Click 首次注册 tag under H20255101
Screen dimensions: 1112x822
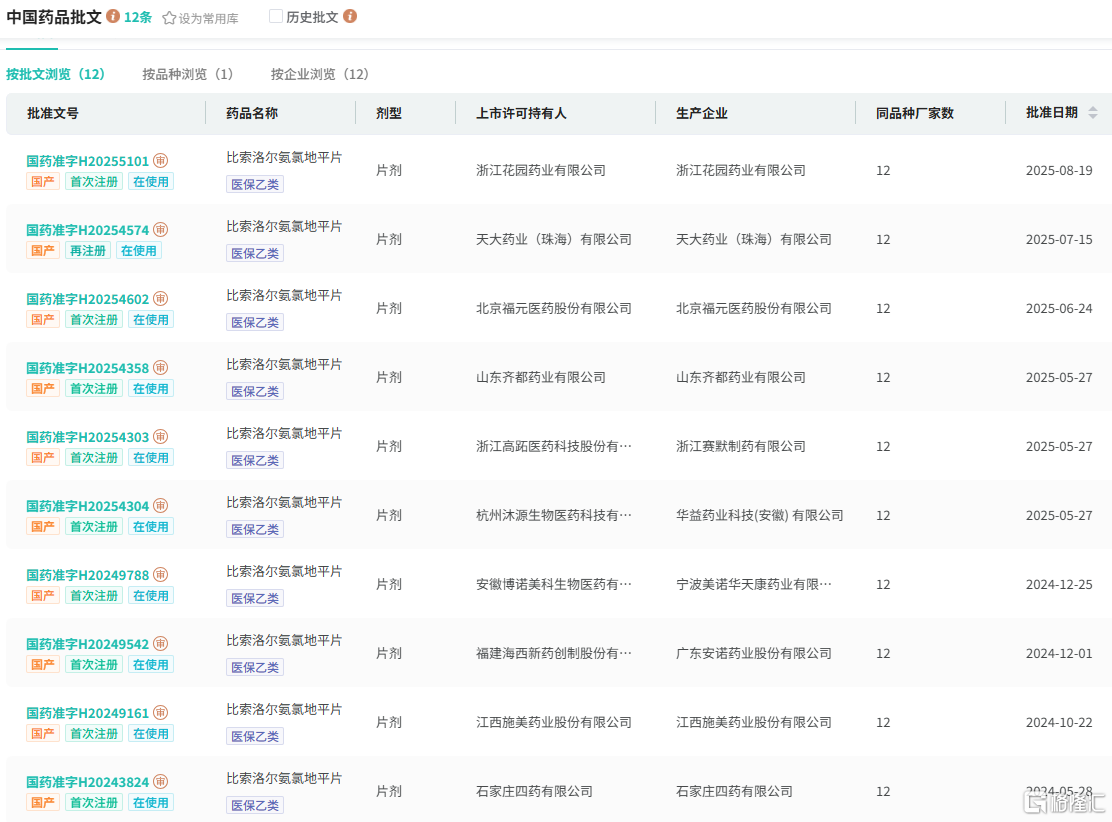pos(94,182)
